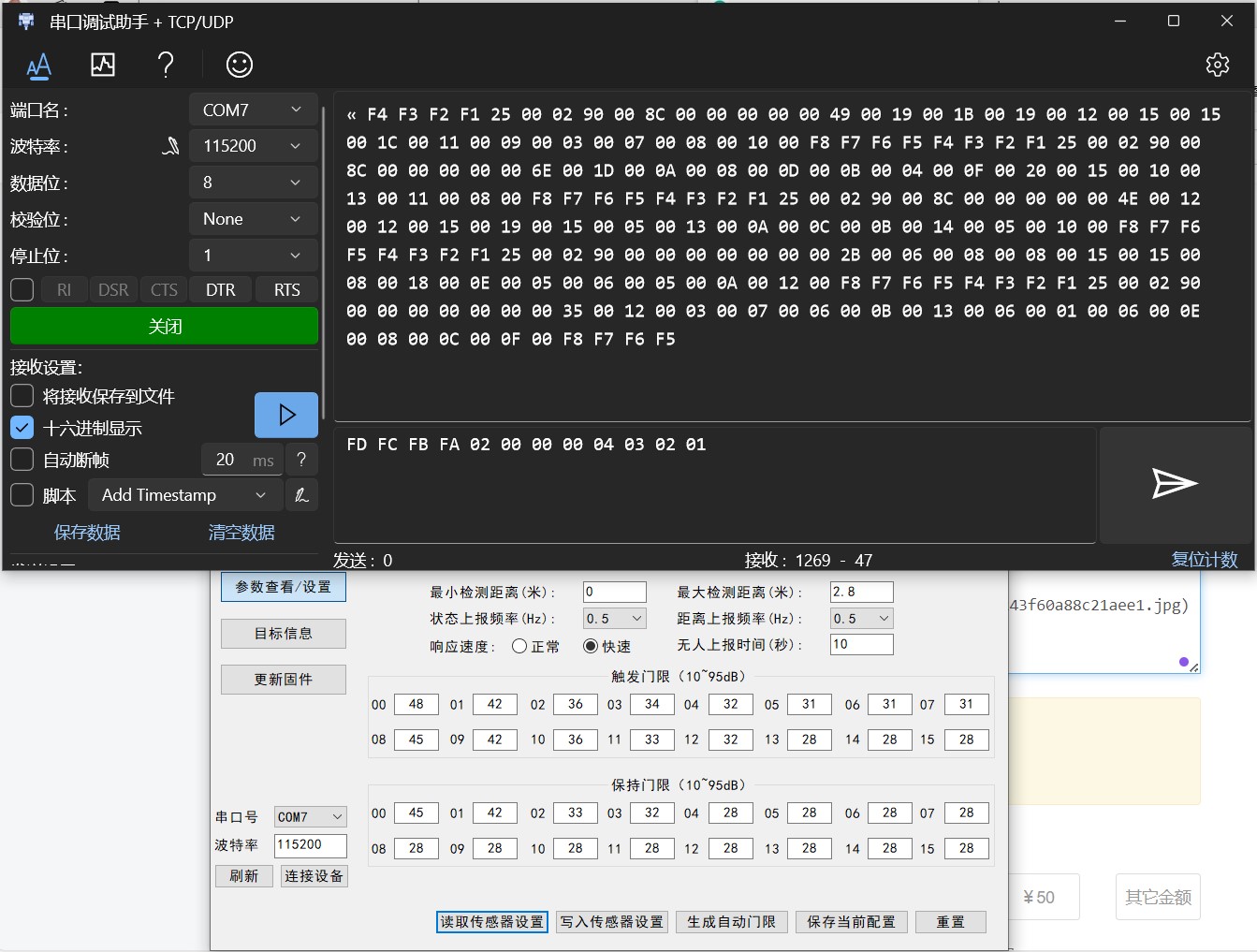Click the green 关闭 port button

tap(165, 326)
